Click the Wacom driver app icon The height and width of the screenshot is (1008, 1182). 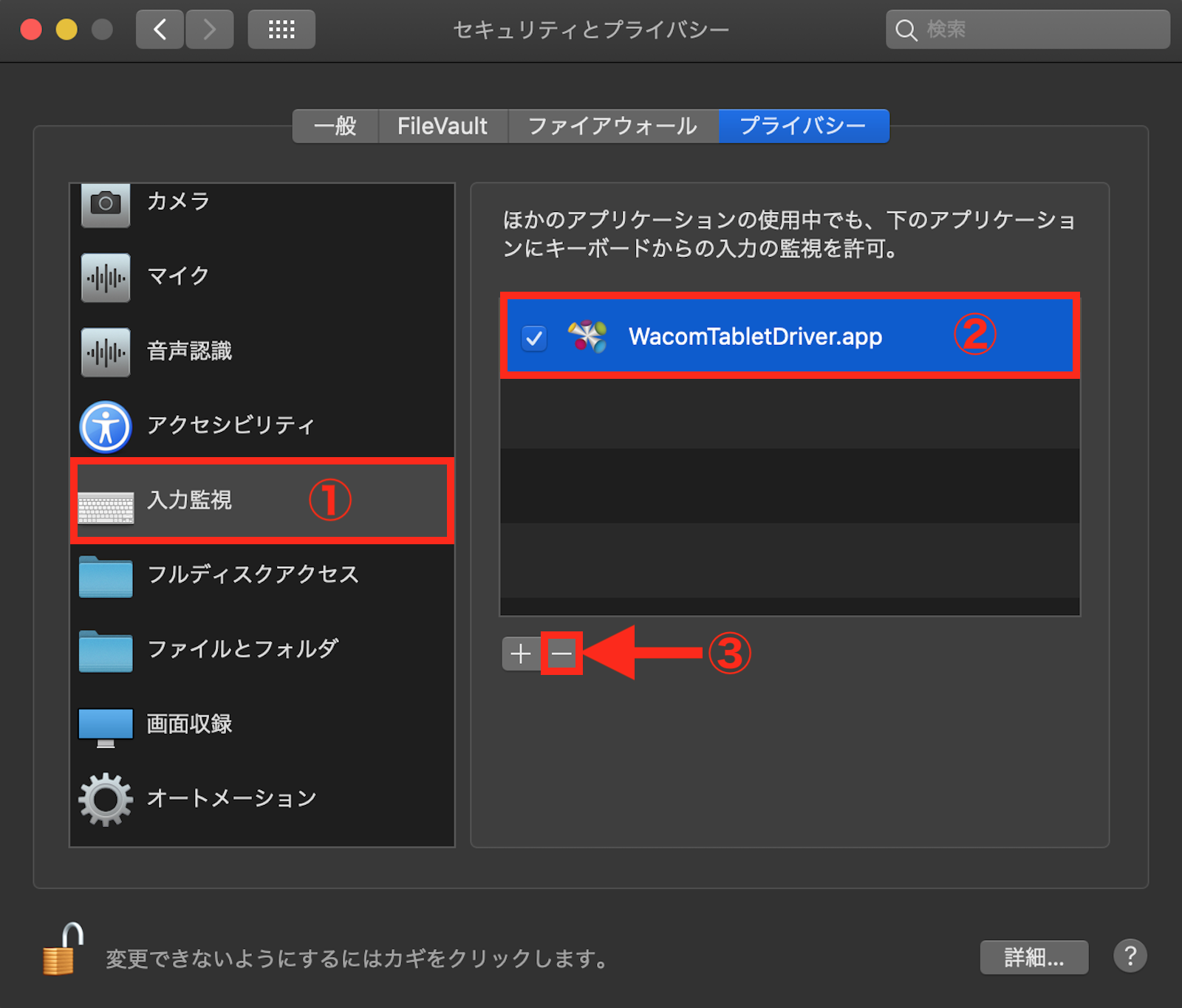(x=588, y=336)
